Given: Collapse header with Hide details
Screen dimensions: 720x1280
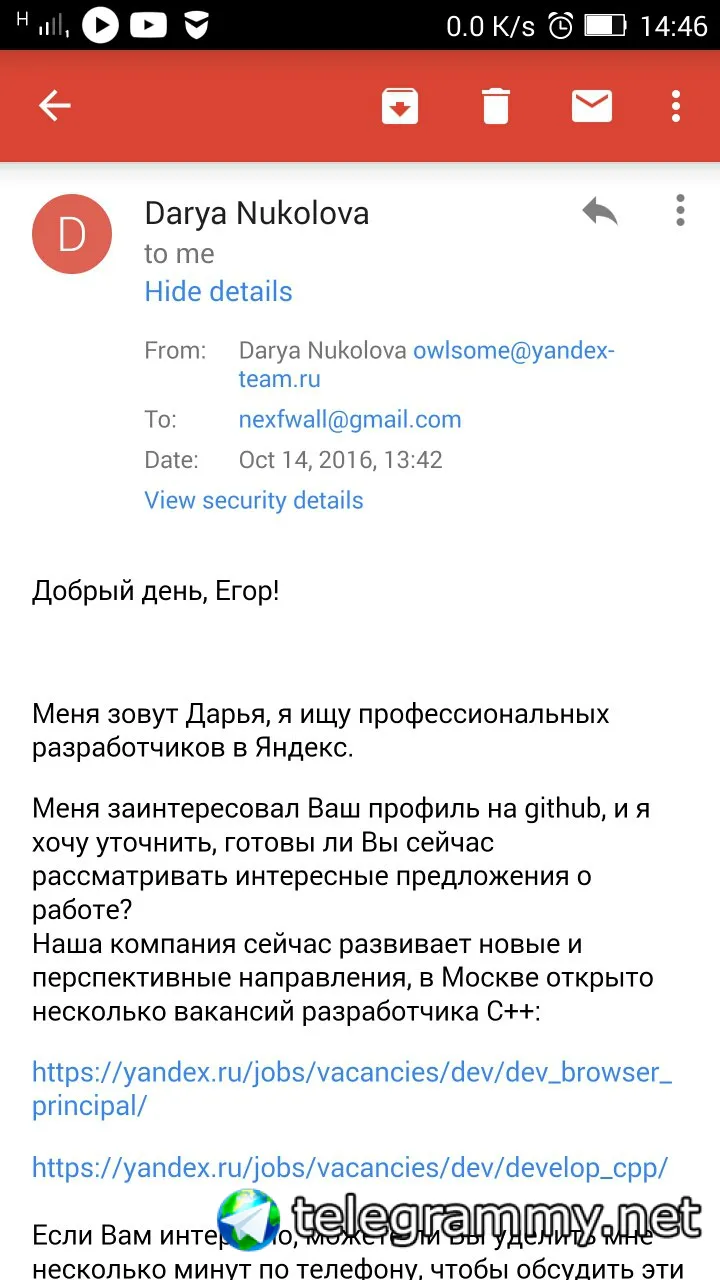Looking at the screenshot, I should pyautogui.click(x=218, y=292).
